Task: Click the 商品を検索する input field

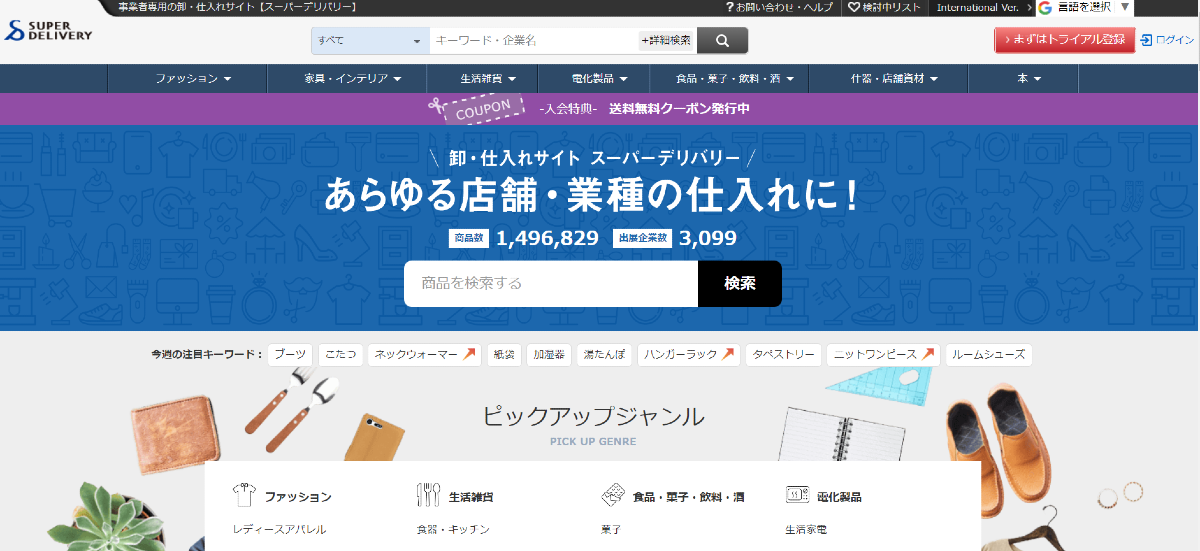Action: [x=551, y=283]
